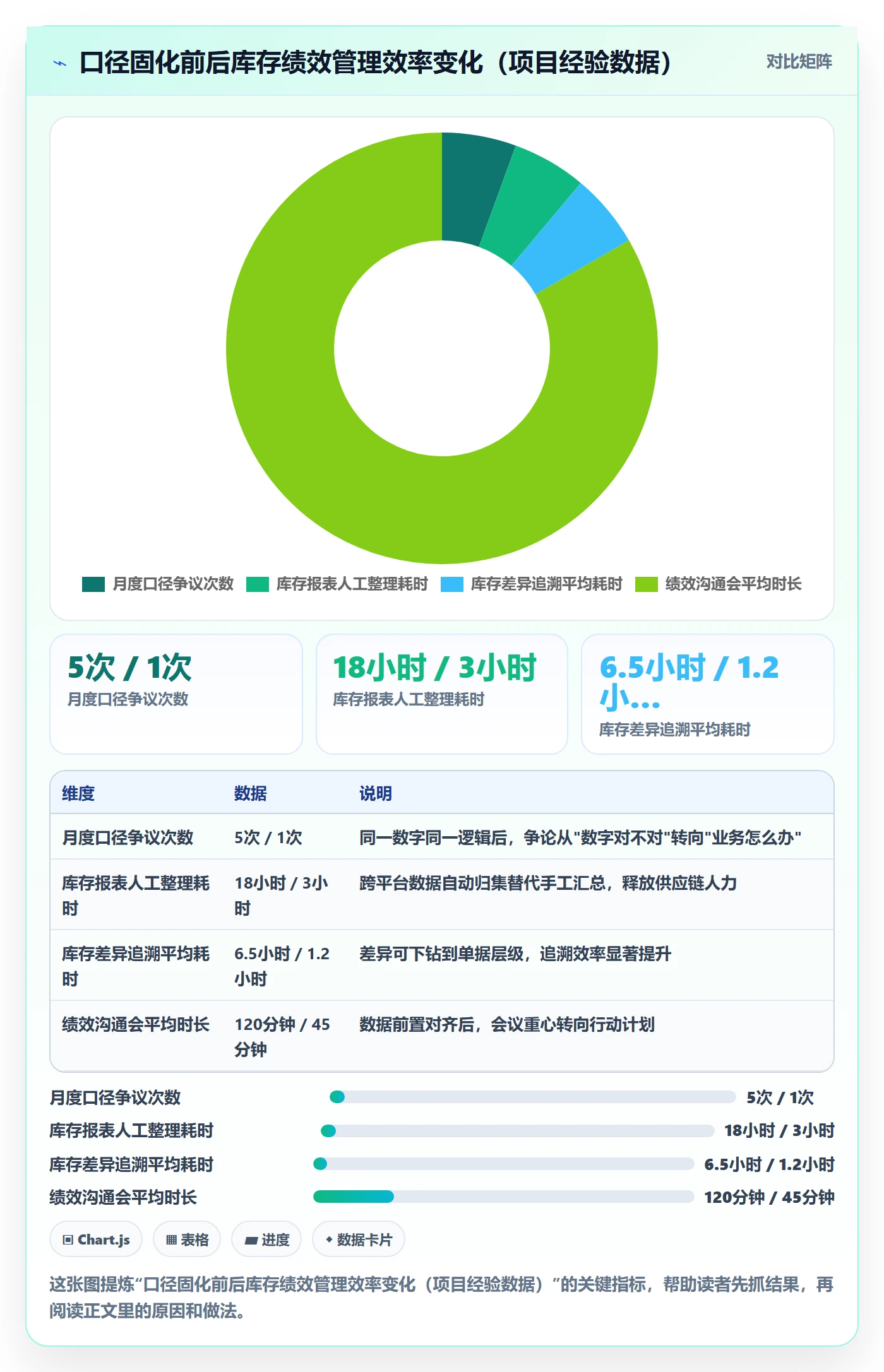The width and height of the screenshot is (884, 1372).
Task: Click the lightning icon beside the title
Action: coord(60,63)
